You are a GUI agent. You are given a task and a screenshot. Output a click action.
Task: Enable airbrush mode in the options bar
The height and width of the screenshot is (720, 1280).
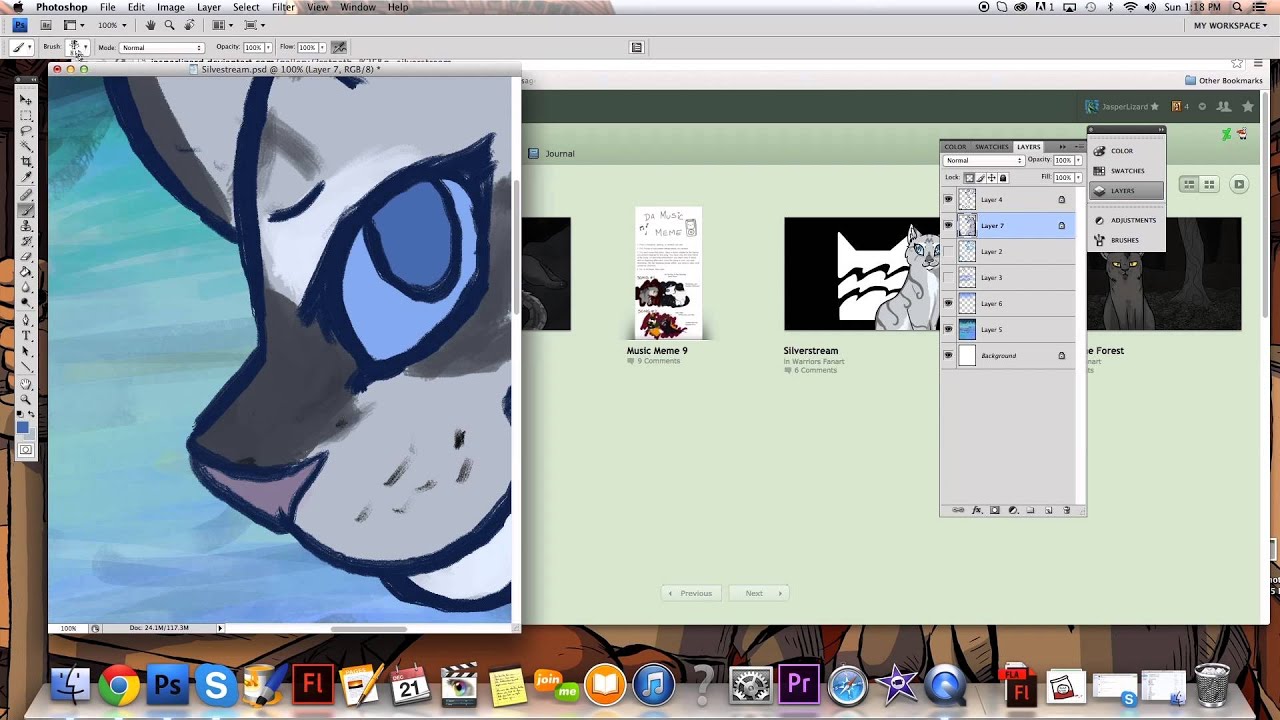click(339, 47)
